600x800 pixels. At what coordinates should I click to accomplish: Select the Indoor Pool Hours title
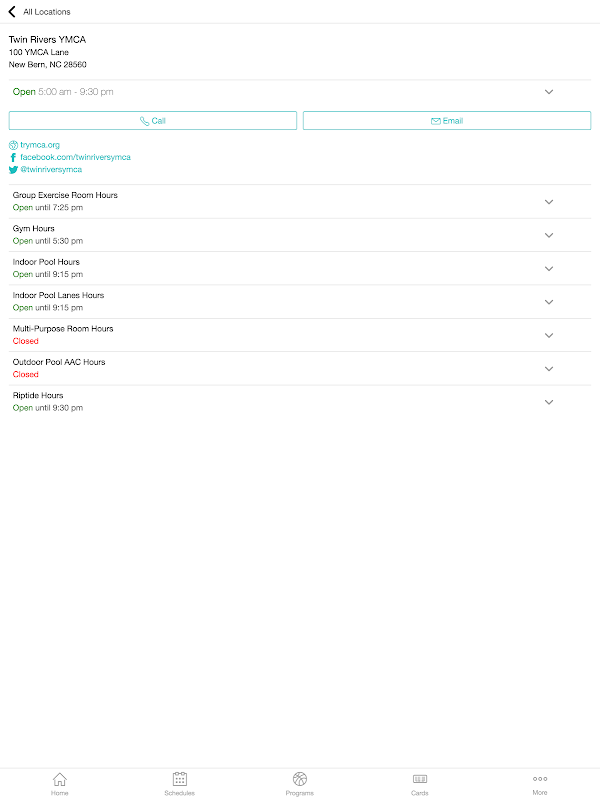46,262
